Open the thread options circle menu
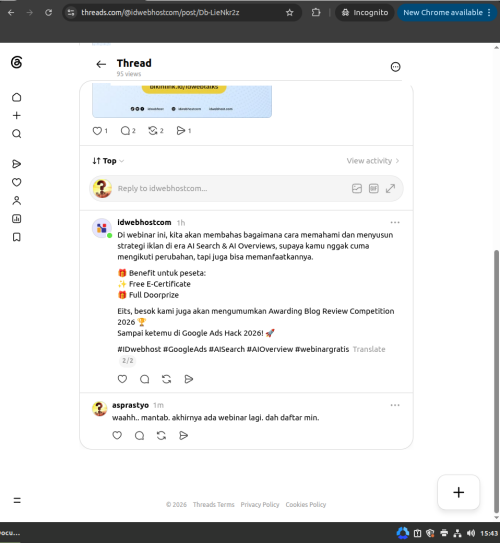The width and height of the screenshot is (500, 543). pos(395,67)
